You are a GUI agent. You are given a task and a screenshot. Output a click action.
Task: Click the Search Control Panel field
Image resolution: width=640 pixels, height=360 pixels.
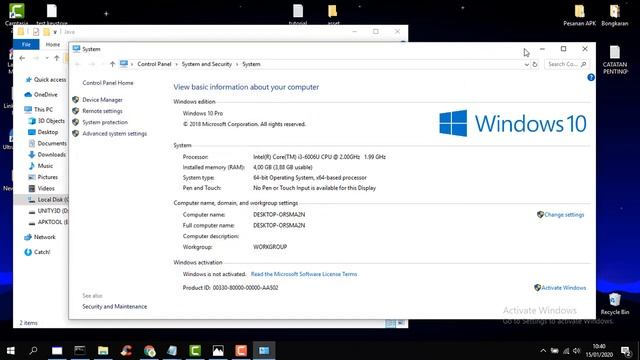567,64
